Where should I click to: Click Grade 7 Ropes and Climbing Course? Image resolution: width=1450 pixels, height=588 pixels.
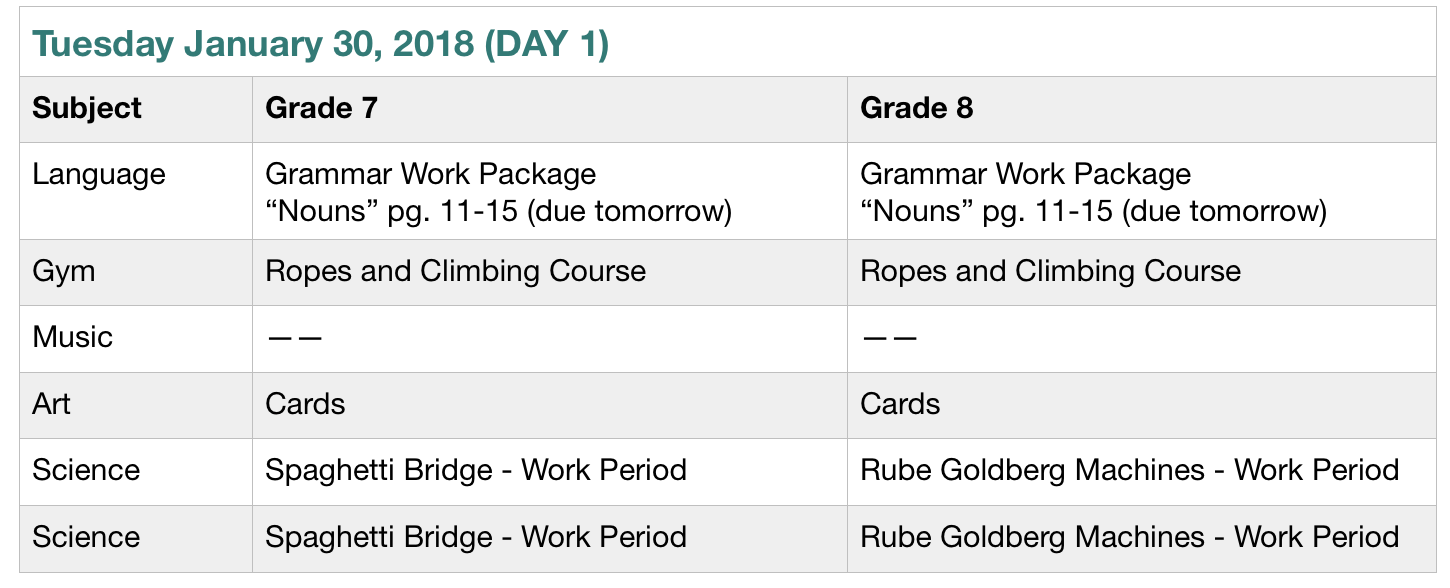tap(455, 271)
